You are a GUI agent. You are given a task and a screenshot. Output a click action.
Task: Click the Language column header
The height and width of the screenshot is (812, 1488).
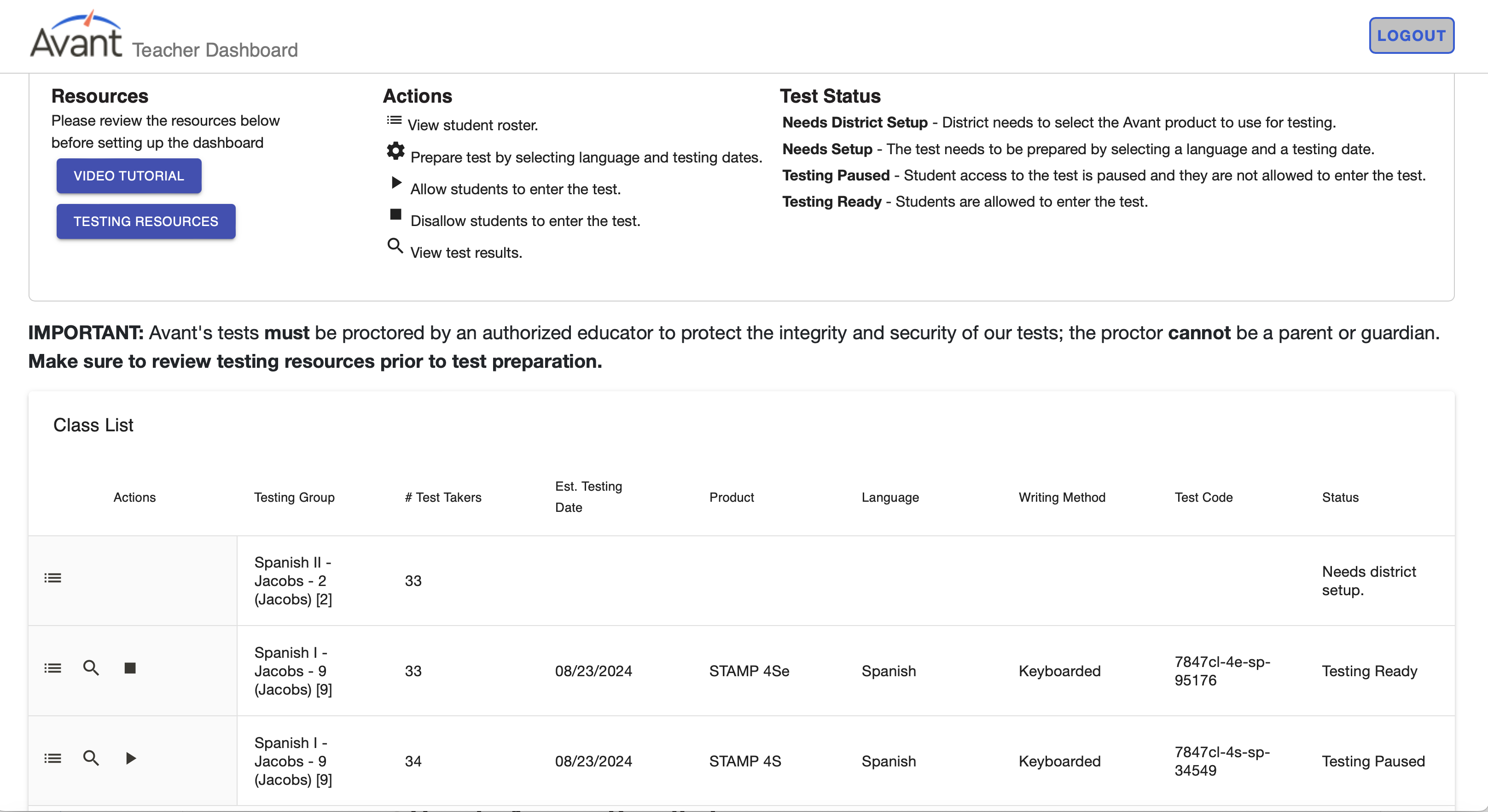(890, 497)
